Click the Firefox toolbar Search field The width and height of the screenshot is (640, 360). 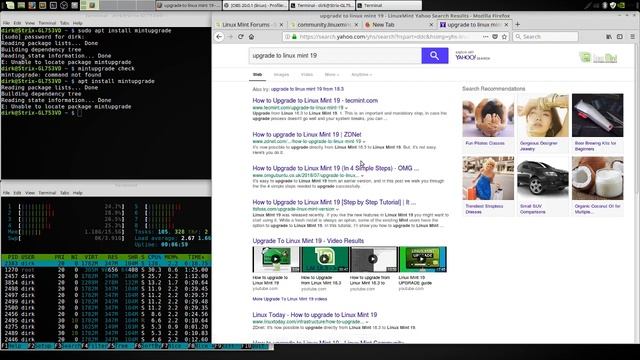click(546, 37)
